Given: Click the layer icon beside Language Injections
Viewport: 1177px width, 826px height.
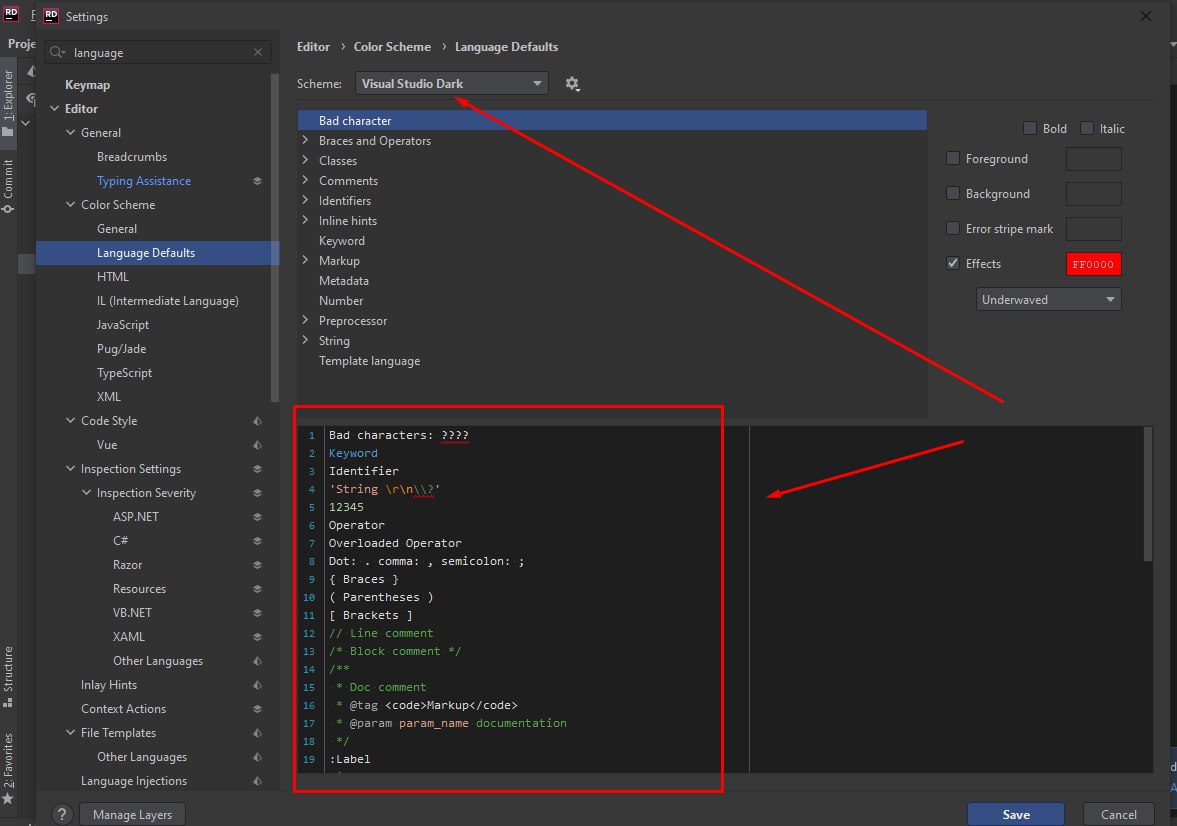Looking at the screenshot, I should [257, 782].
